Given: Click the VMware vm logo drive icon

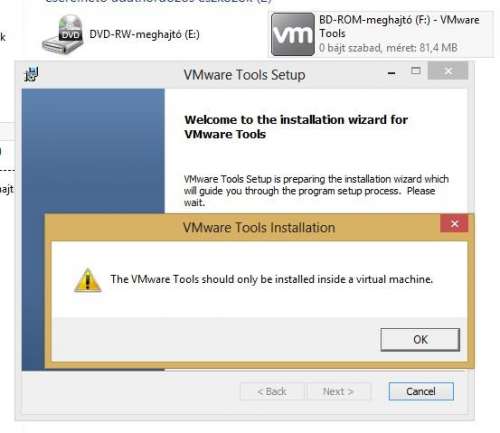Looking at the screenshot, I should click(x=293, y=34).
